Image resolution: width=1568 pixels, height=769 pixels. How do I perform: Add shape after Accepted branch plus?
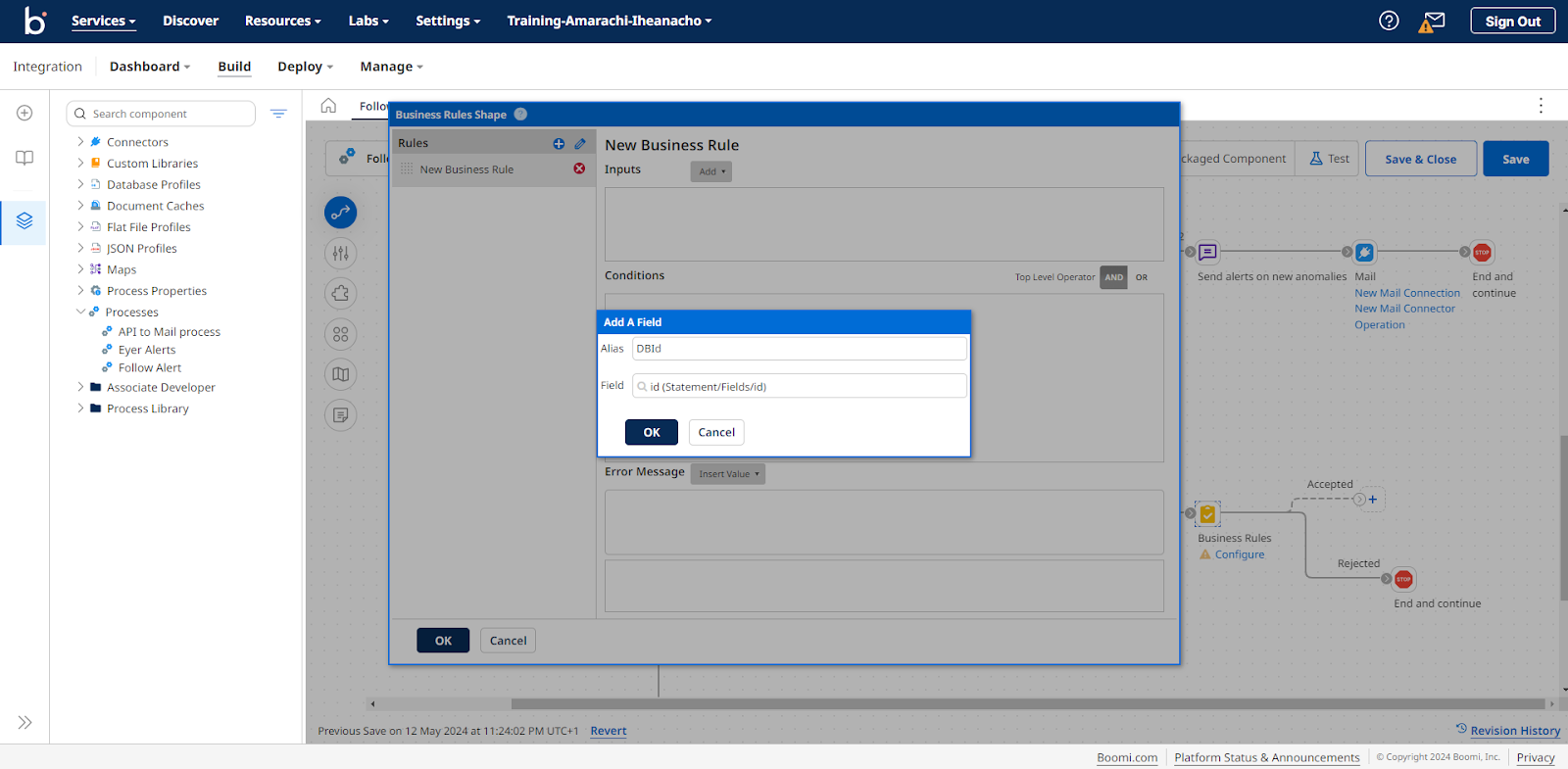click(1372, 500)
